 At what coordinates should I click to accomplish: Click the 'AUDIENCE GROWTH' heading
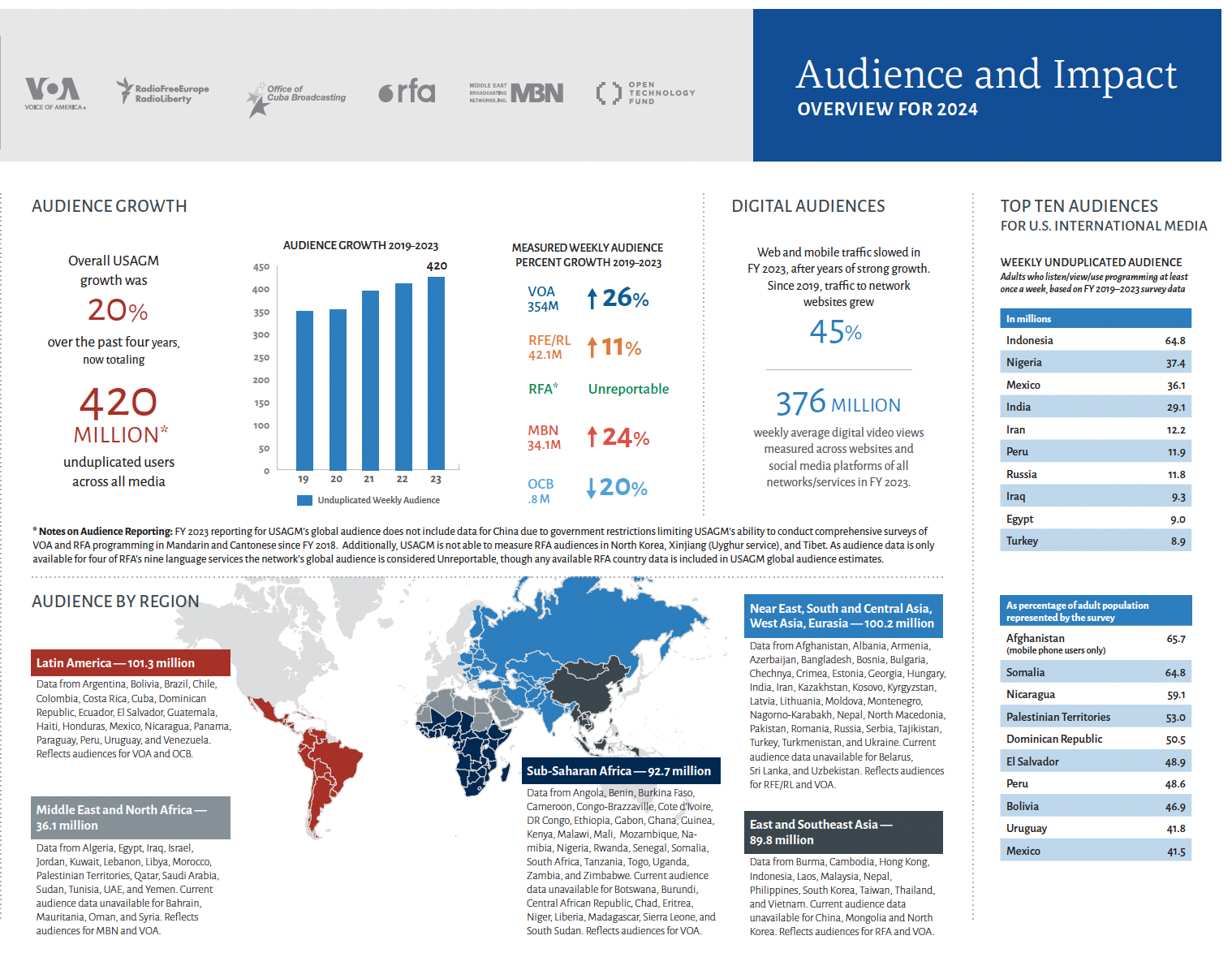tap(110, 206)
